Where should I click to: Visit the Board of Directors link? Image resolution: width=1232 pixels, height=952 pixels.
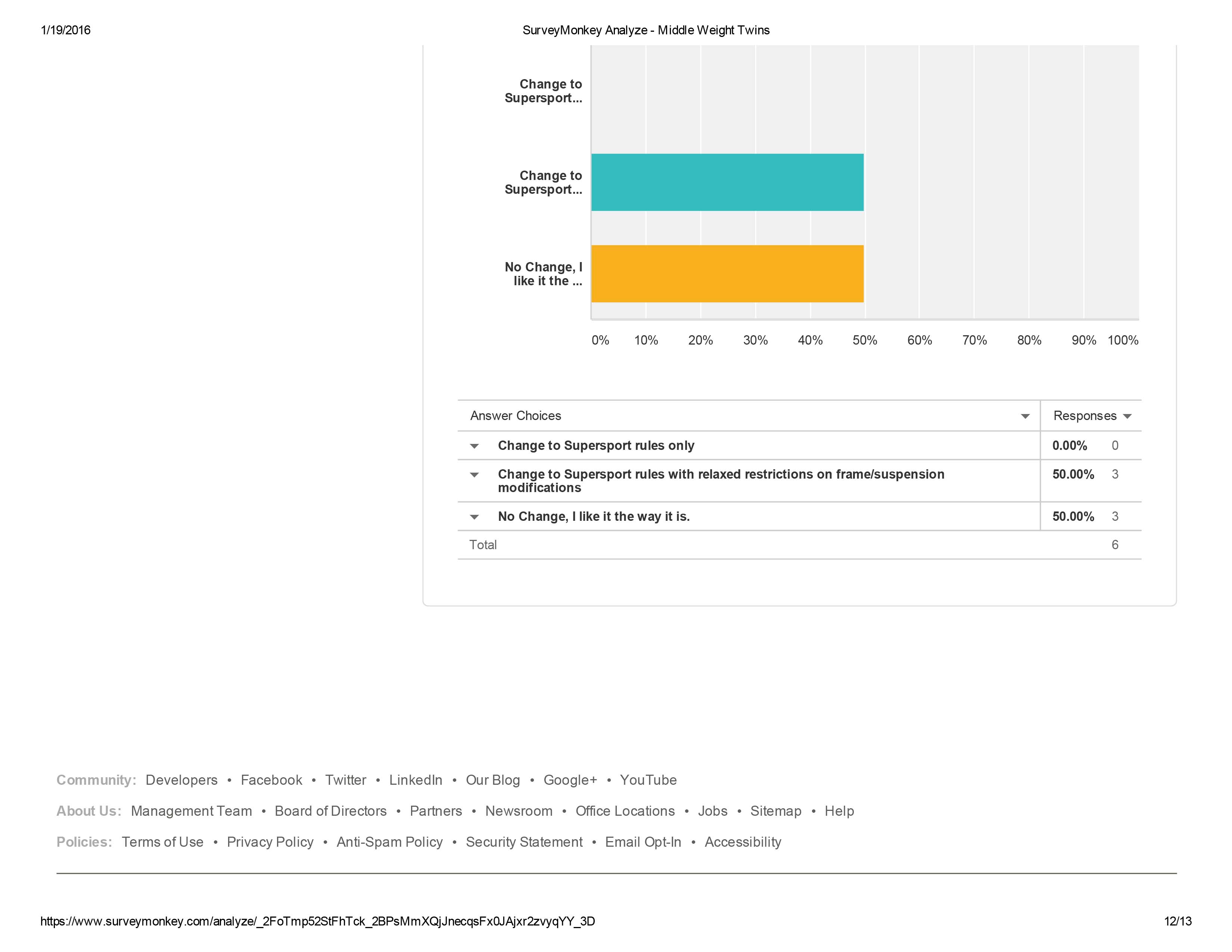330,811
